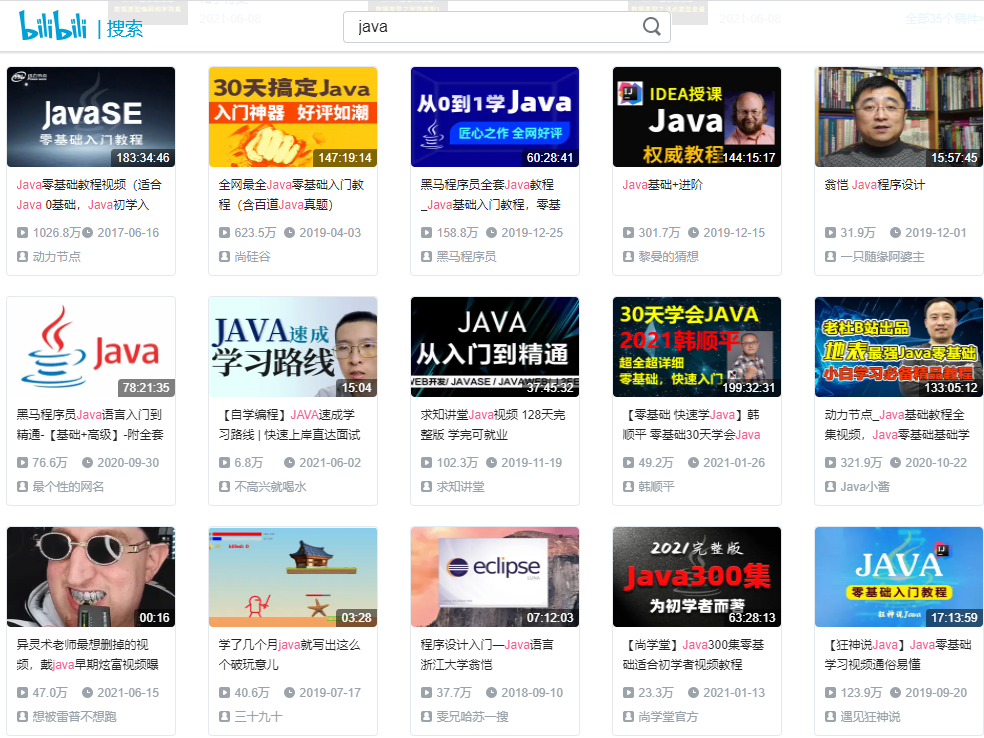
Task: Visit uploader 尚学堂官方
Action: 668,717
